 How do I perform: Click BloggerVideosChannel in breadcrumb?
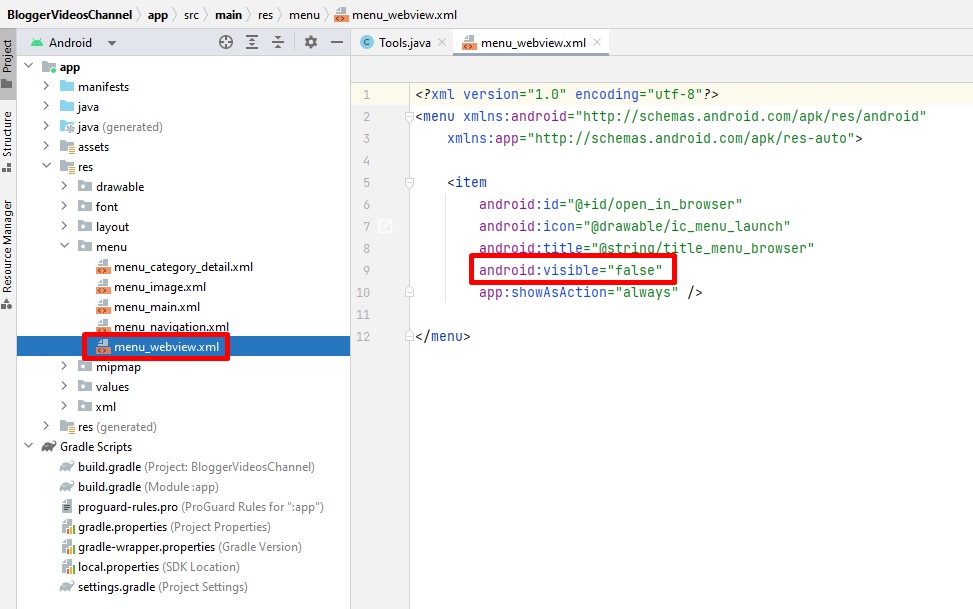pyautogui.click(x=70, y=14)
